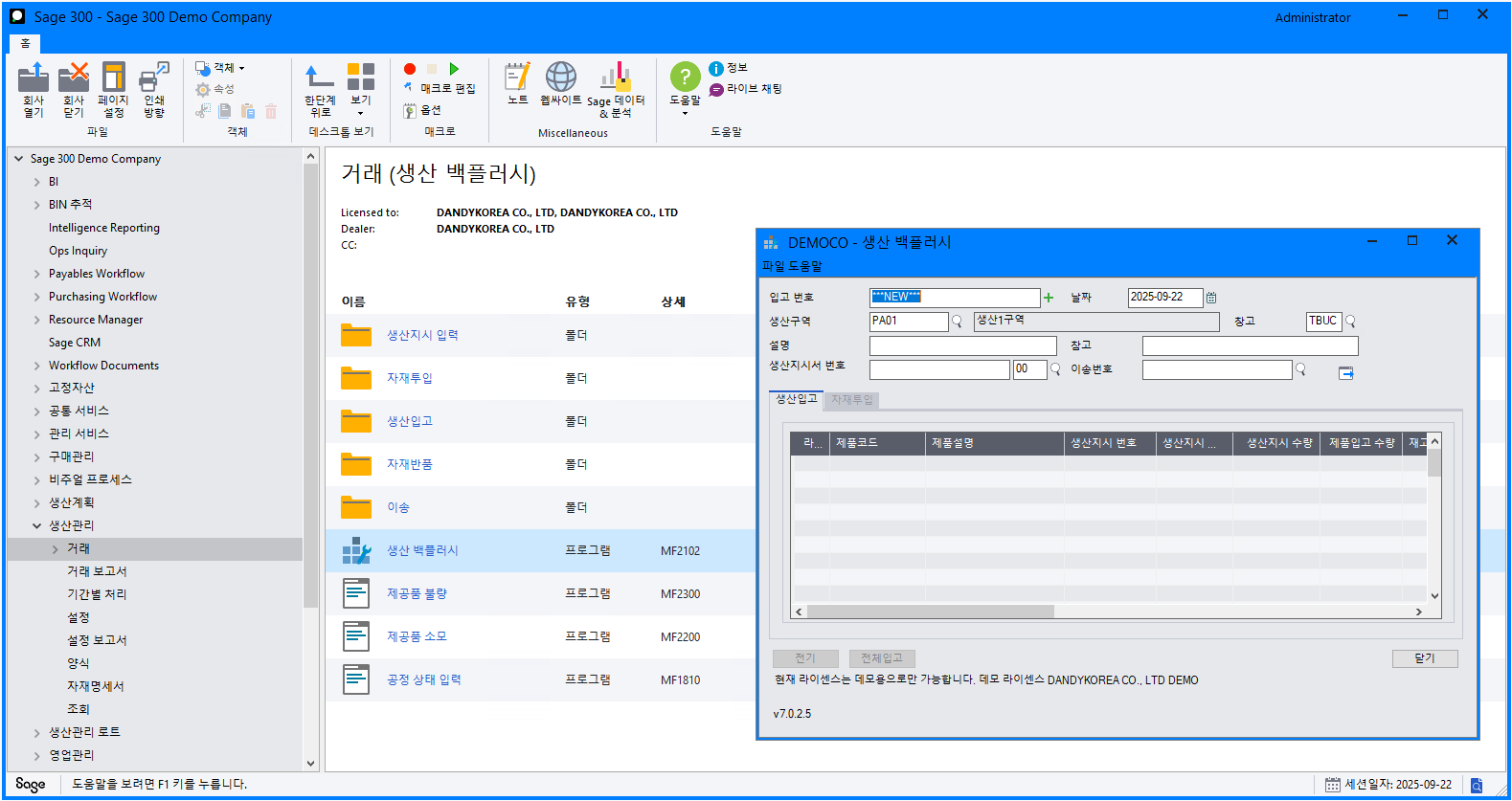This screenshot has height=801, width=1512.
Task: Select 기간별 처리 in the tree
Action: 97,594
